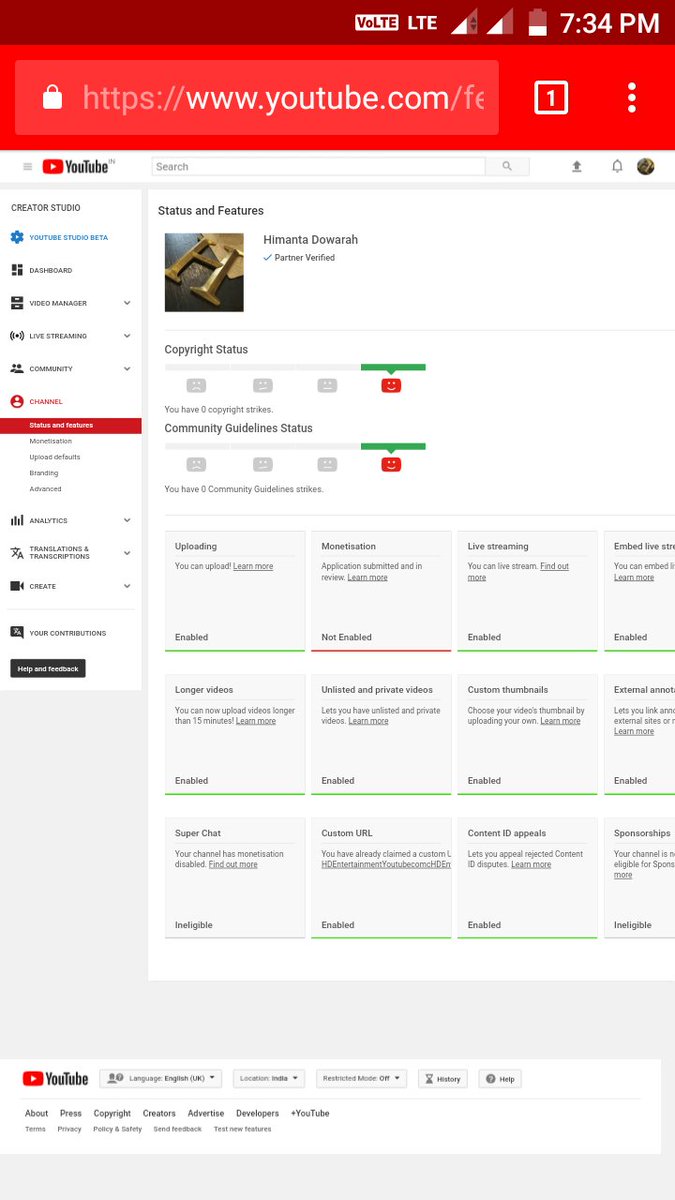Click the search magnifier button
Image resolution: width=675 pixels, height=1200 pixels.
507,167
